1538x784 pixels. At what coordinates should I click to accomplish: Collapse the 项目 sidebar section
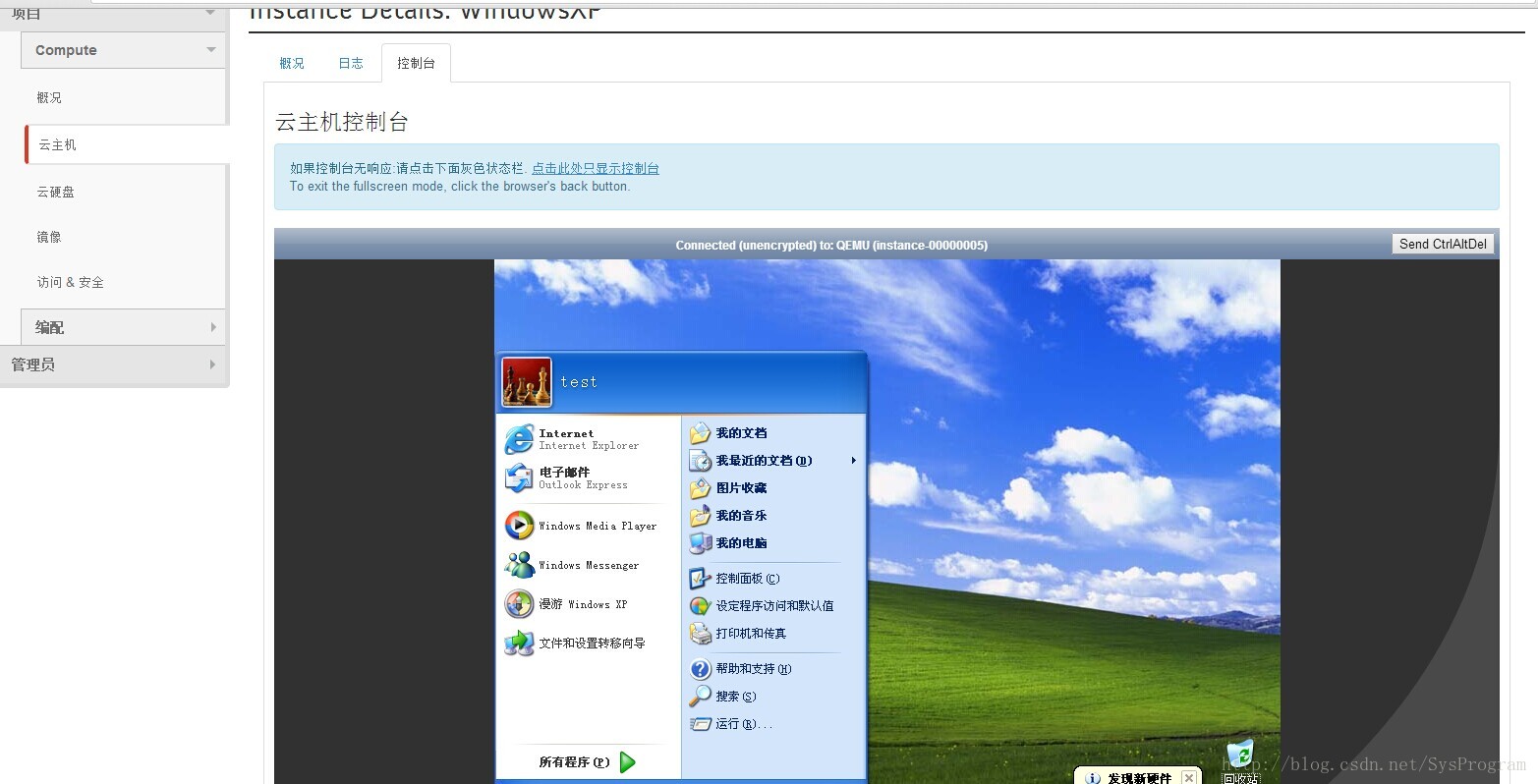coord(113,14)
